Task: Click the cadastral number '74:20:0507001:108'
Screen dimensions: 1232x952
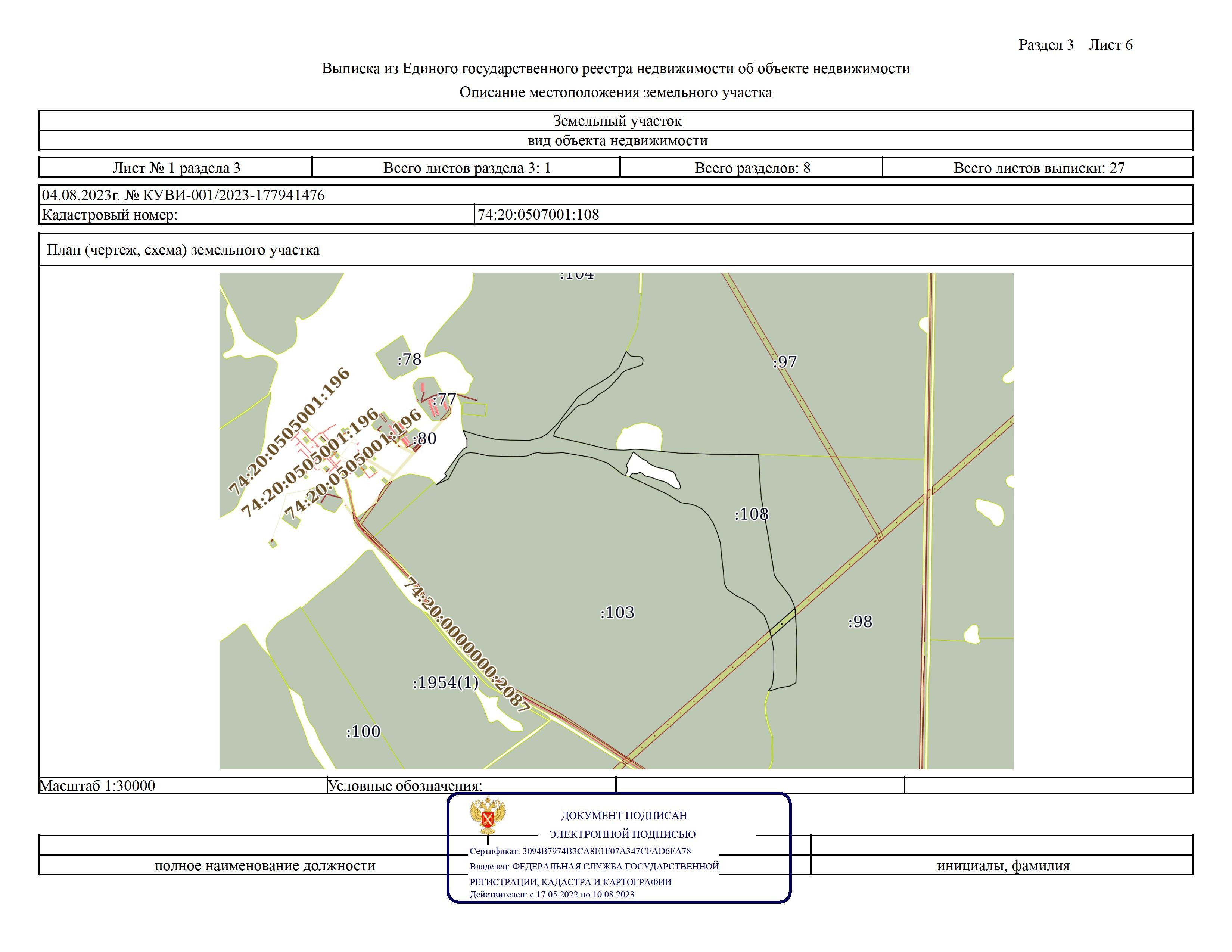Action: [539, 214]
